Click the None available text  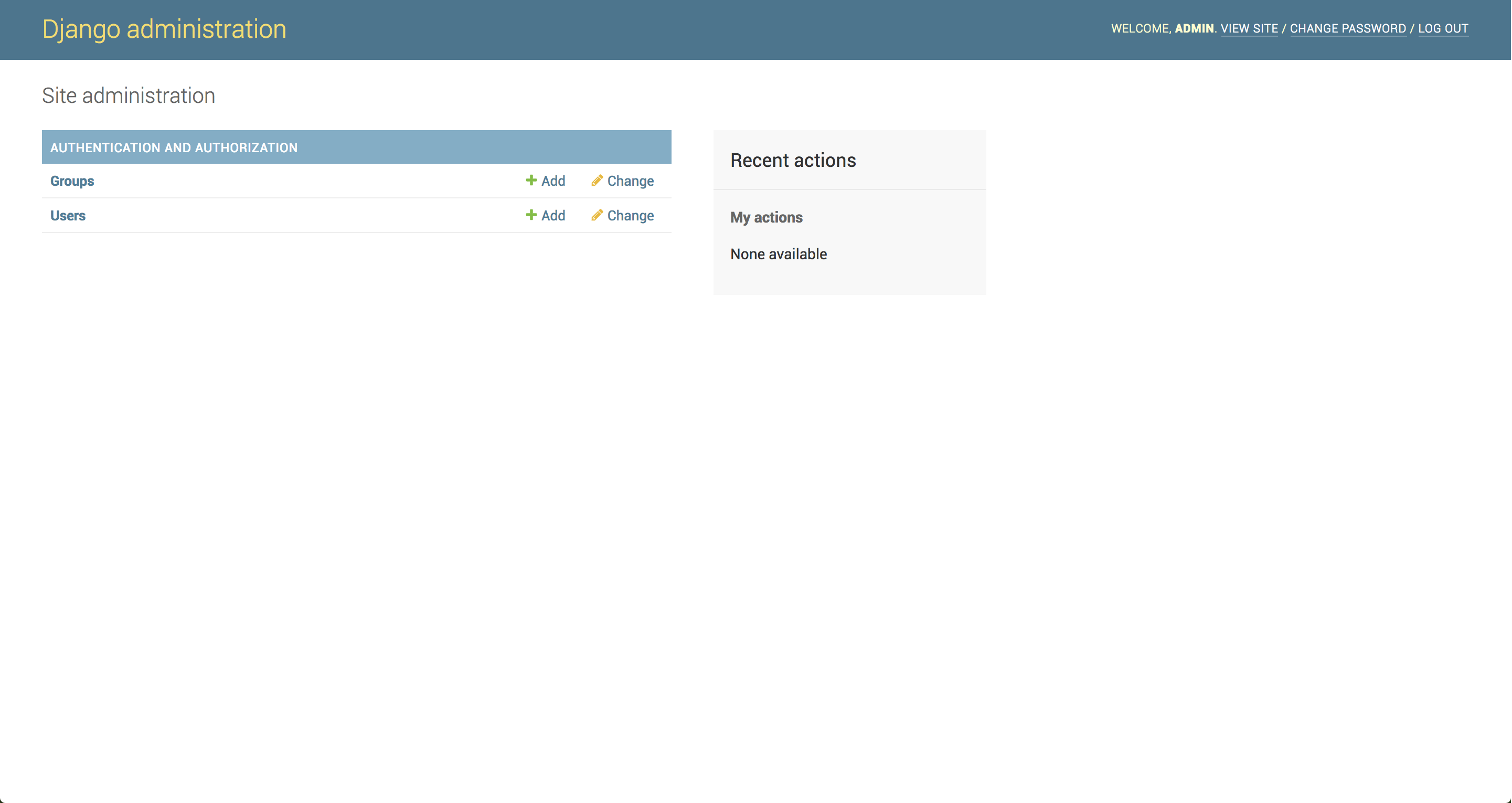click(779, 254)
